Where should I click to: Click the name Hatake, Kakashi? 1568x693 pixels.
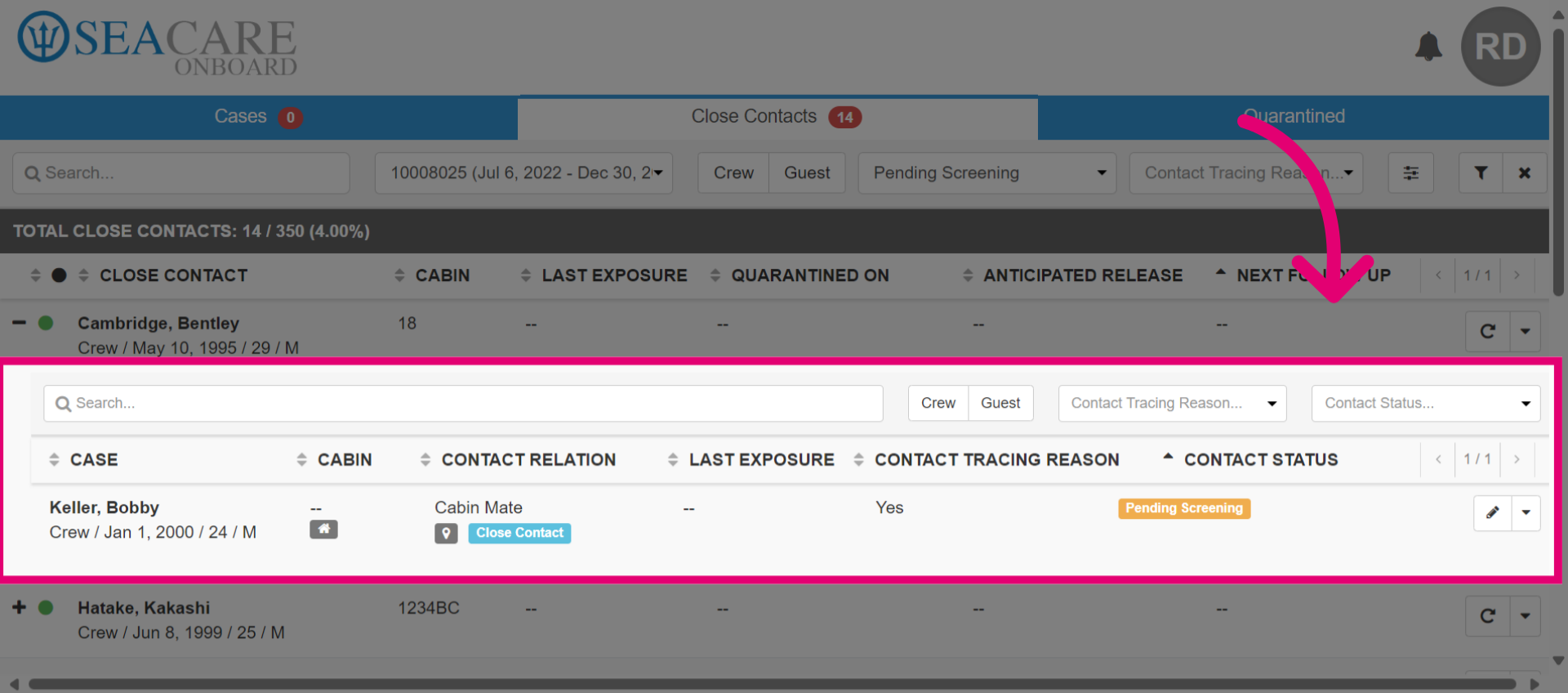pos(144,607)
